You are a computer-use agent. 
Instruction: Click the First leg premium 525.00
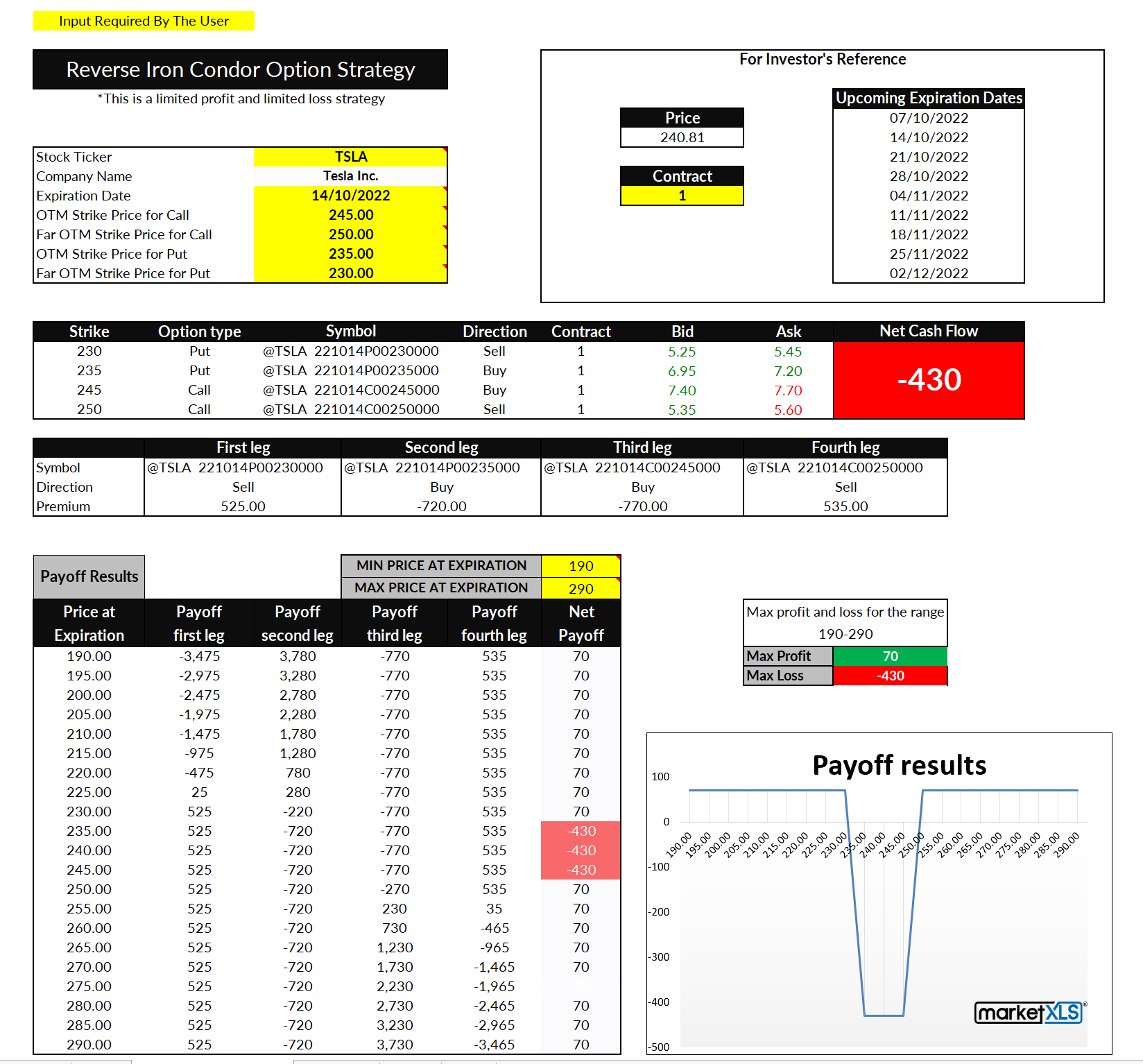coord(243,506)
